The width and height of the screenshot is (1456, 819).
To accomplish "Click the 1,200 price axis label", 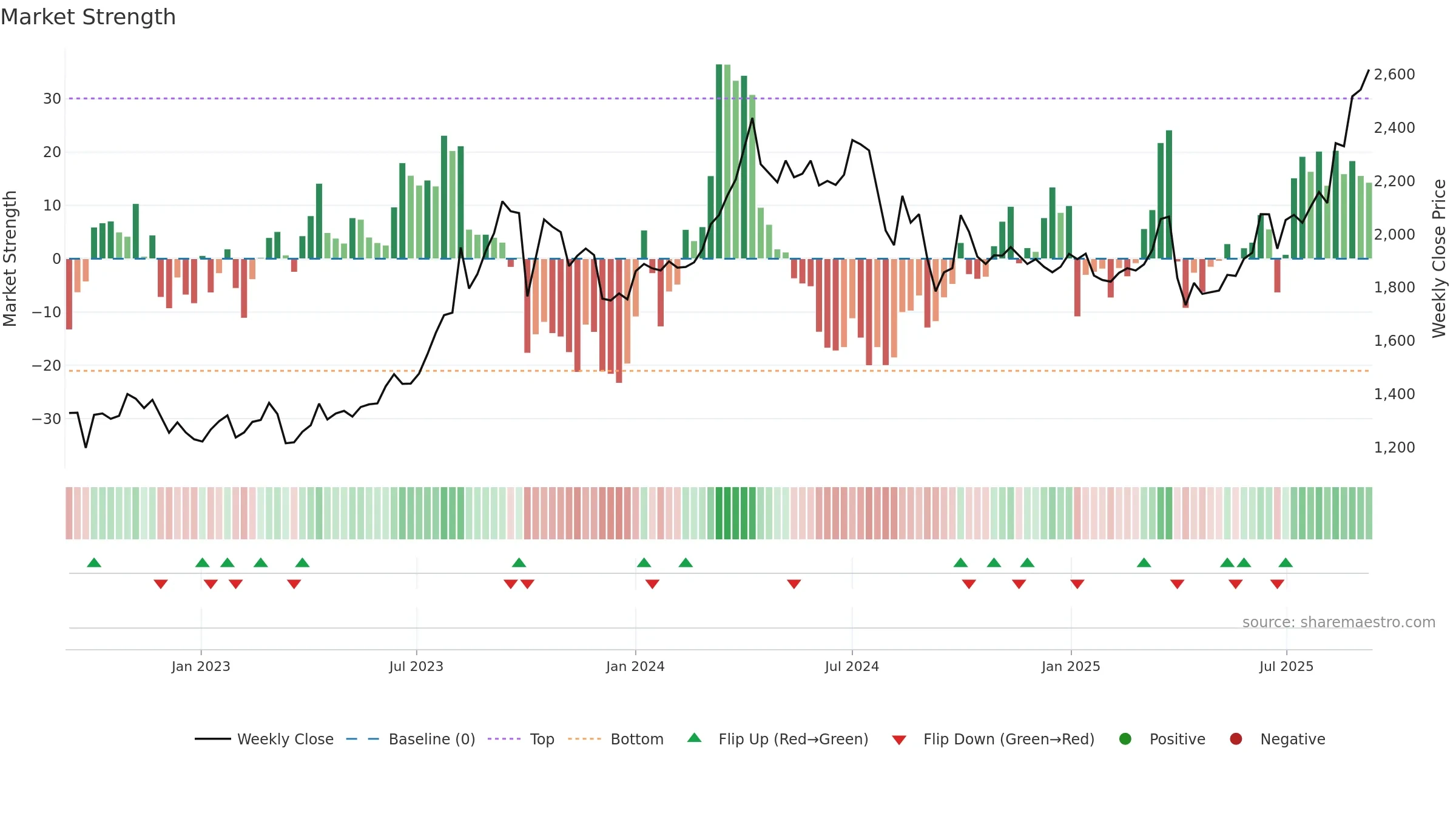I will click(1395, 448).
